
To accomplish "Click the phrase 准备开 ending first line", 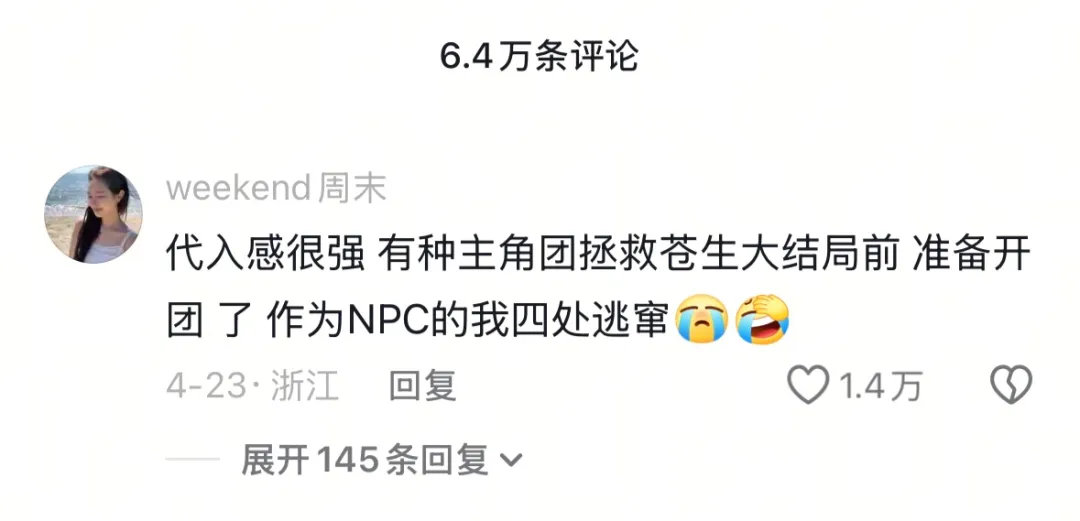I will click(971, 256).
